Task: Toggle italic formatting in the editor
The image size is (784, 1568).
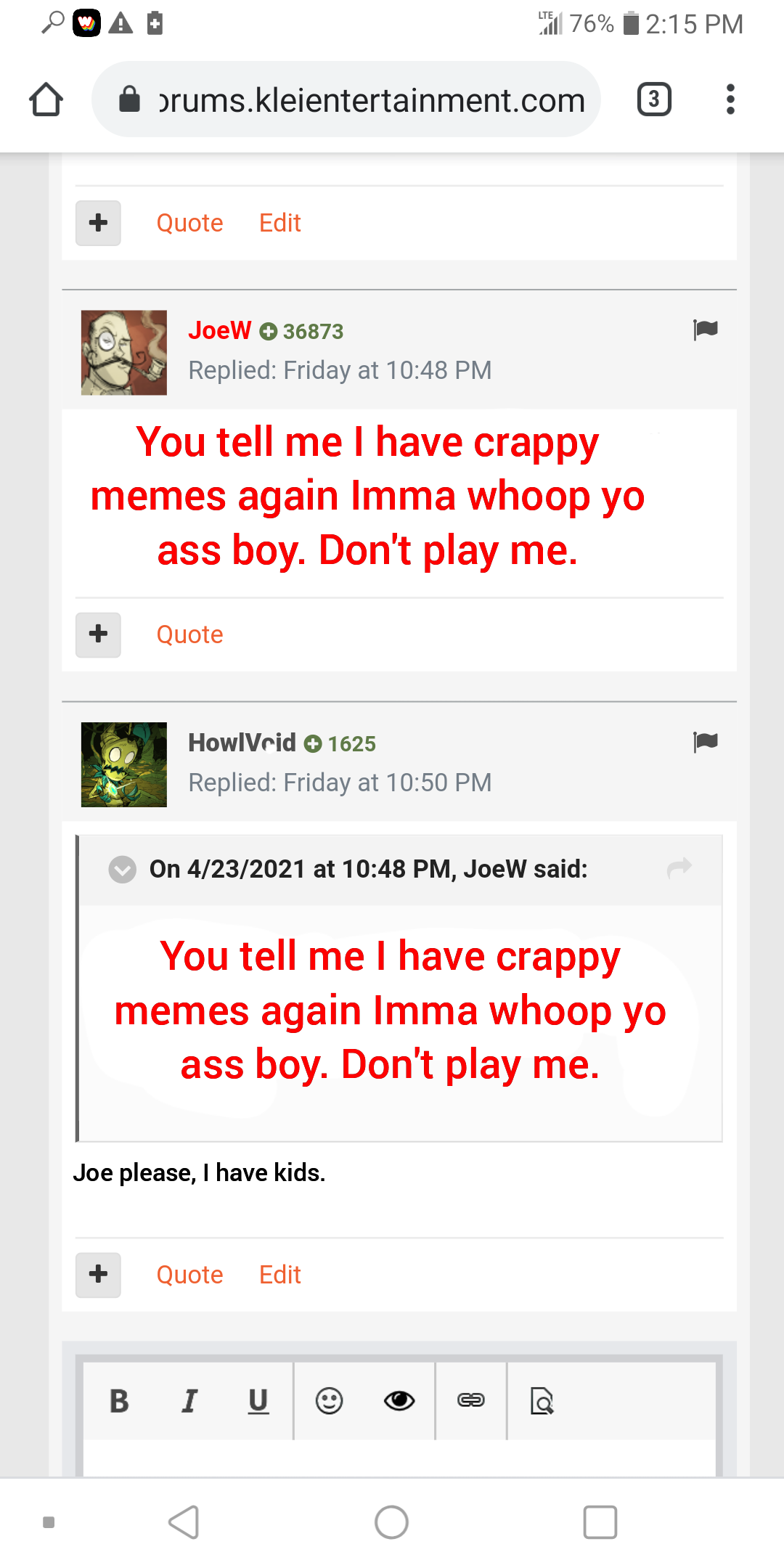Action: click(189, 1400)
